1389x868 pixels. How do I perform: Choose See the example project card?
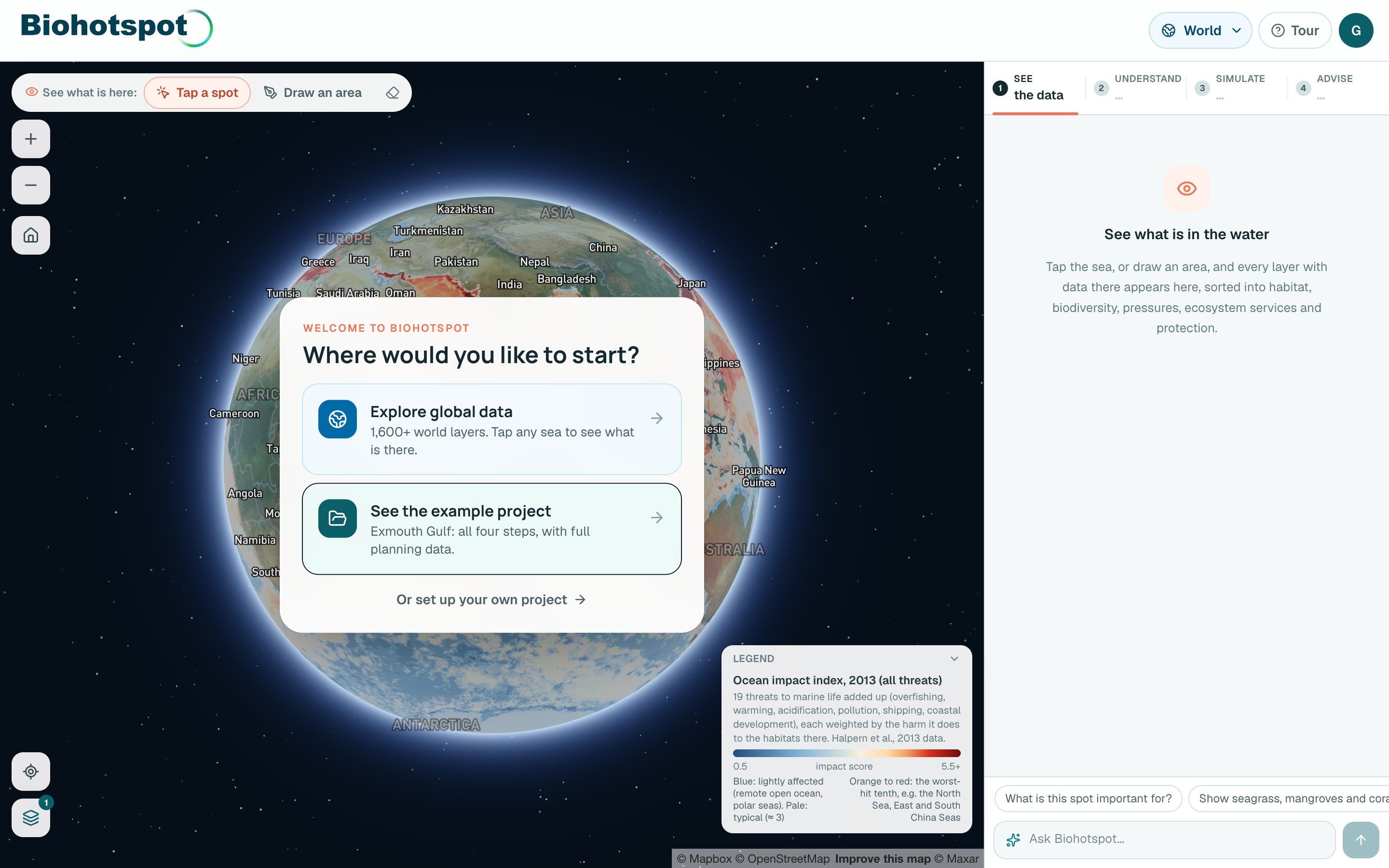pyautogui.click(x=492, y=529)
